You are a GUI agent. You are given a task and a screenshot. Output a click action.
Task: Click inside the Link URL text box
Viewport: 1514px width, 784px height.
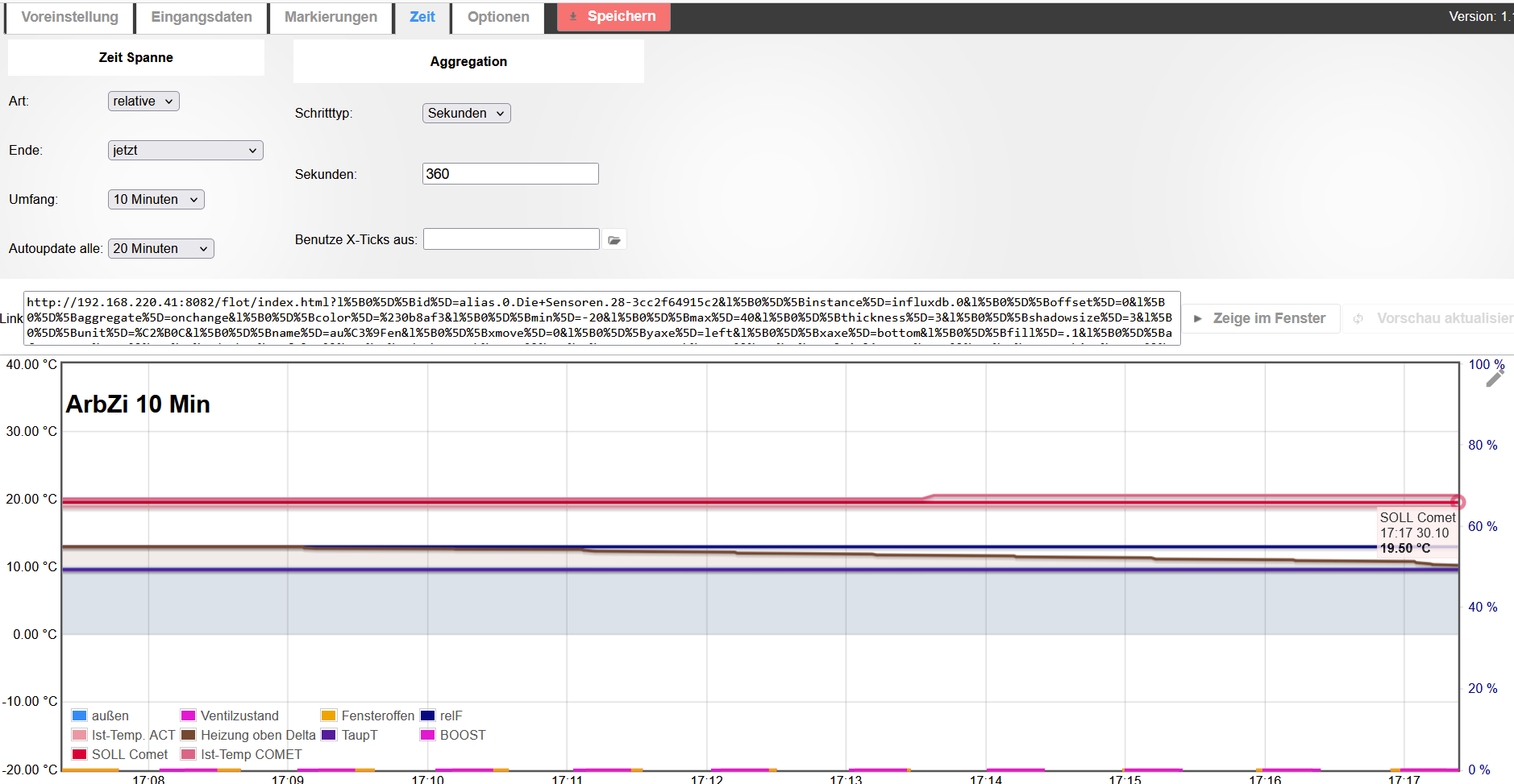601,317
